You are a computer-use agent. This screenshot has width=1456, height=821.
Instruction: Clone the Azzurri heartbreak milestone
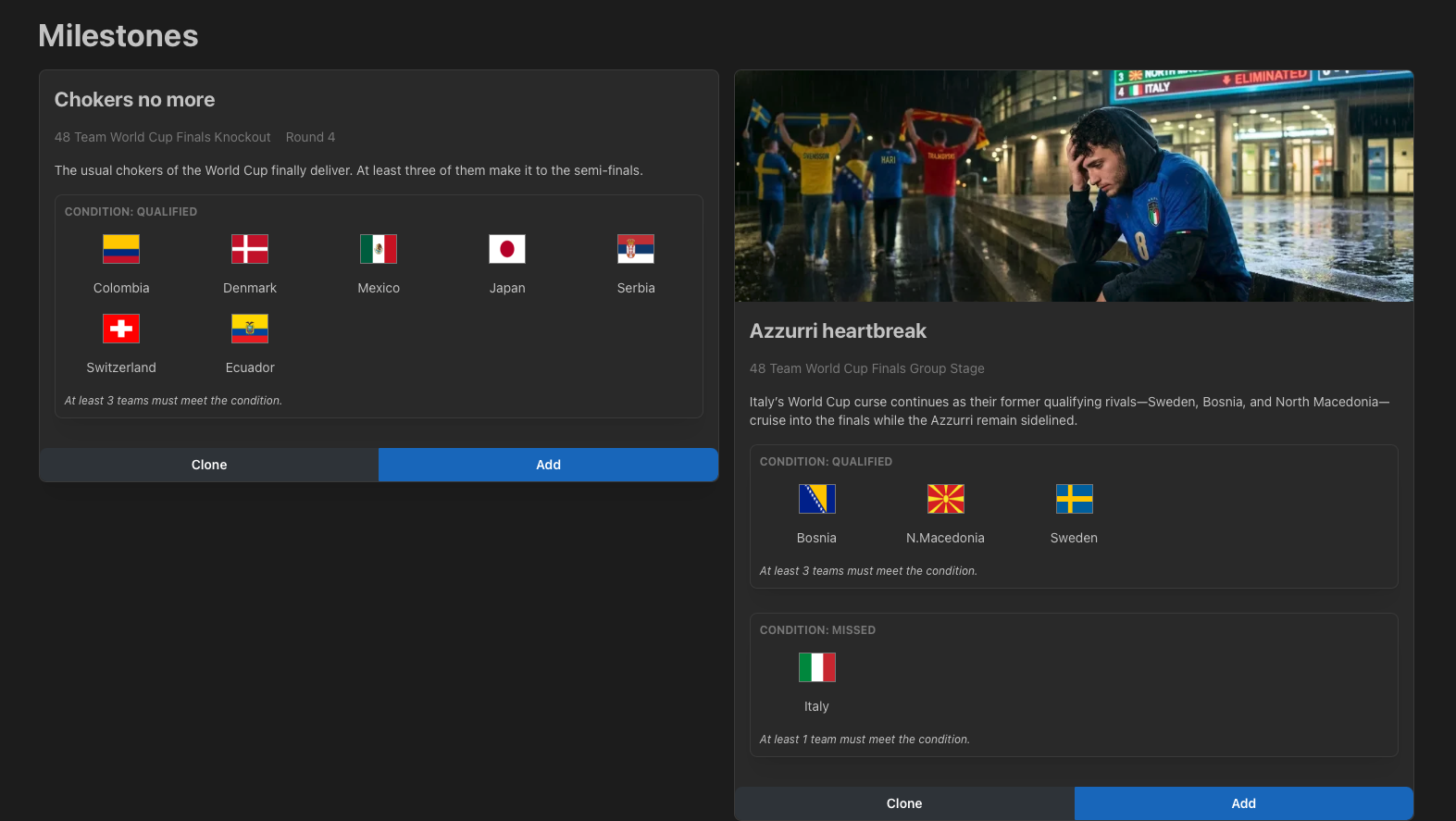click(x=904, y=803)
